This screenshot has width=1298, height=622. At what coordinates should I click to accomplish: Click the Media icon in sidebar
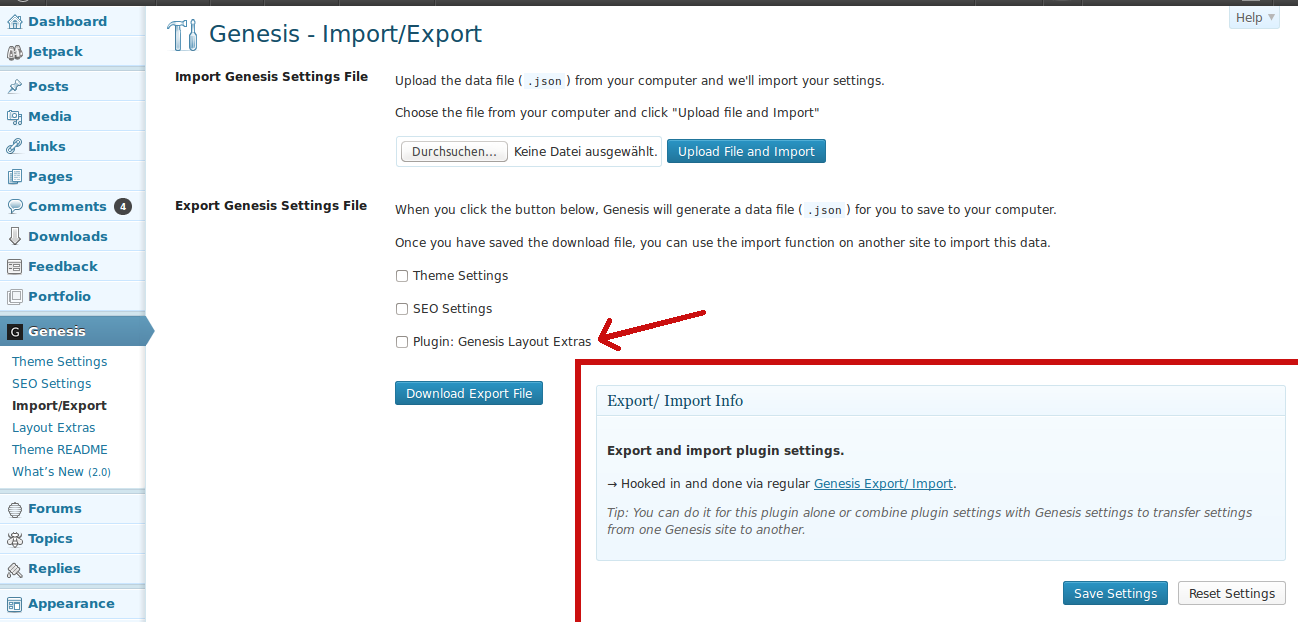(14, 116)
